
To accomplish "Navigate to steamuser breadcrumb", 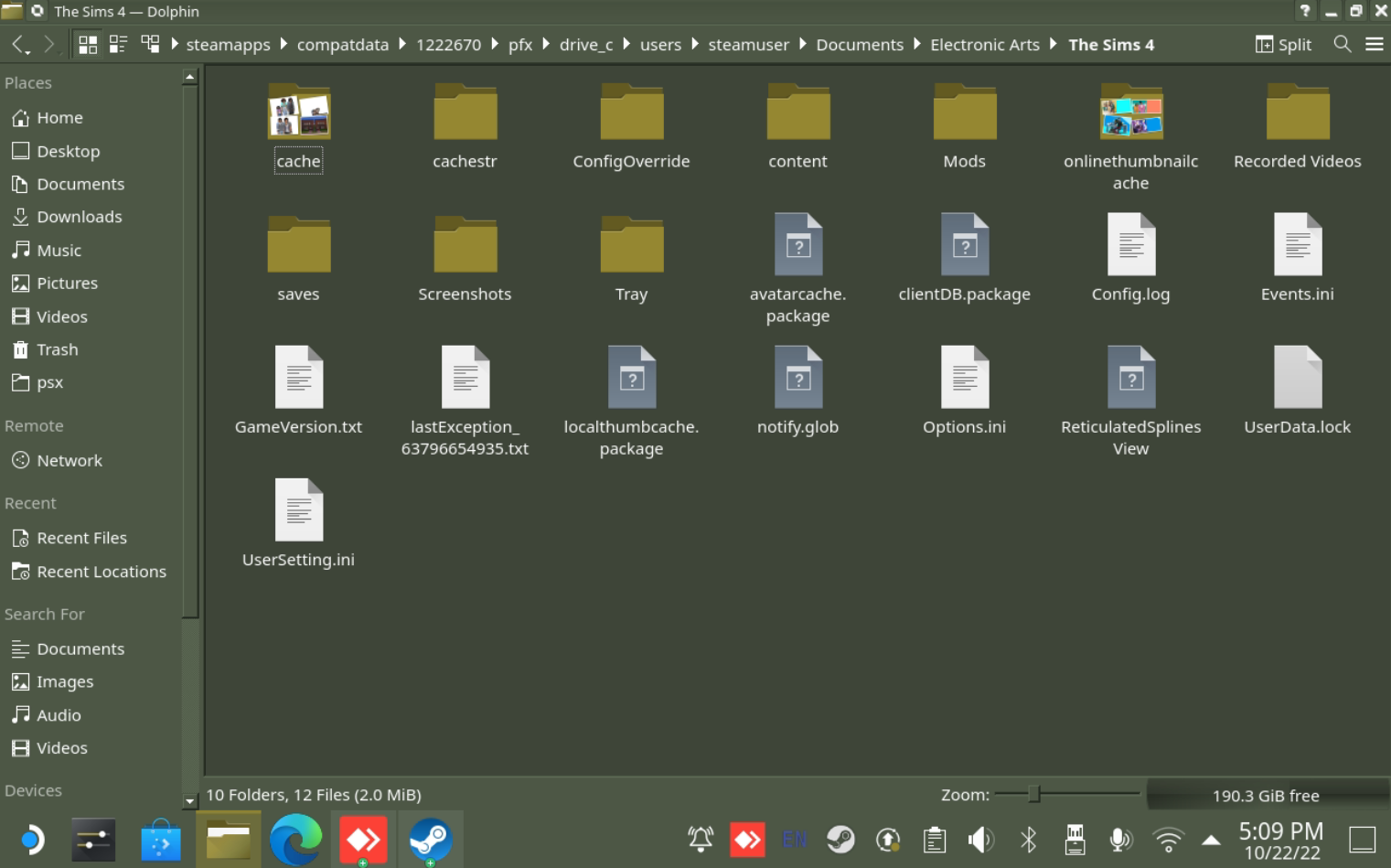I will tap(748, 45).
